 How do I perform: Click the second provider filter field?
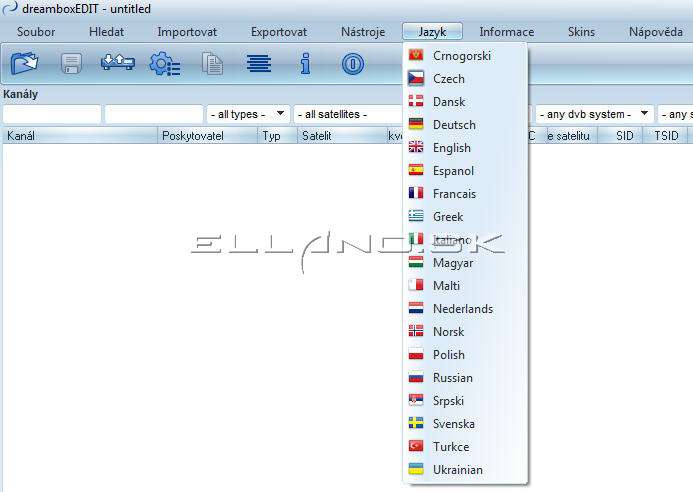click(154, 114)
